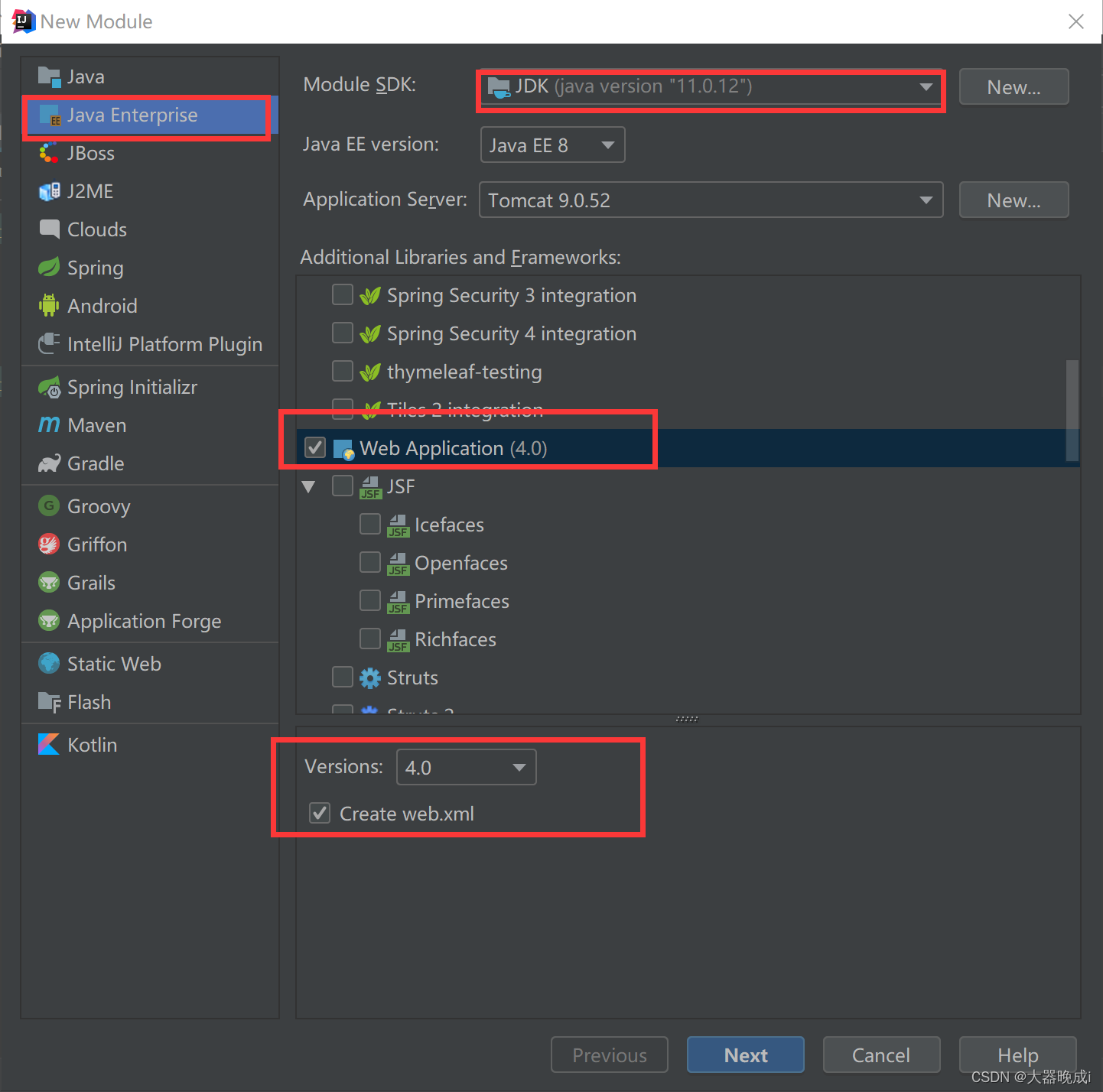Uncheck the Web Application checkbox
1103x1092 pixels.
[x=315, y=448]
